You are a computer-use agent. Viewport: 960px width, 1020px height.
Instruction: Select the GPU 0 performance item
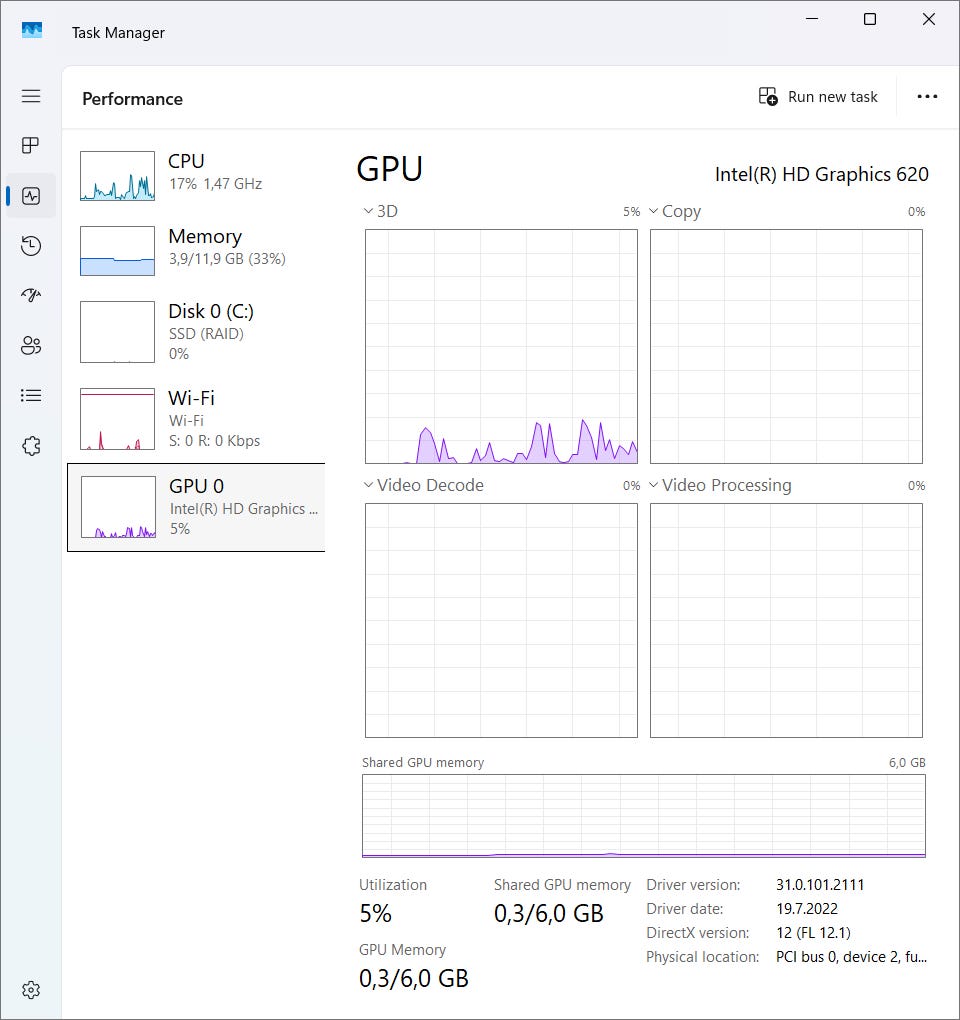[196, 507]
